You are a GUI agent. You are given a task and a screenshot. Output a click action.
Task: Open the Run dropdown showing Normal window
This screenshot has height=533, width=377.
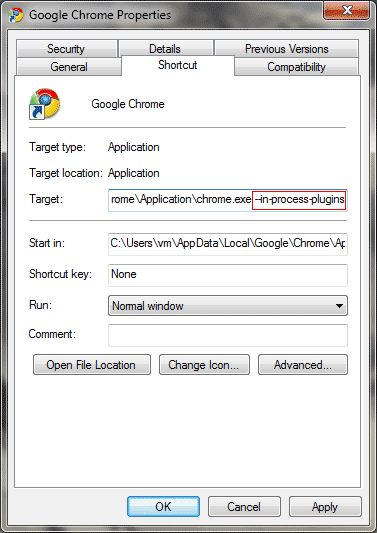228,305
